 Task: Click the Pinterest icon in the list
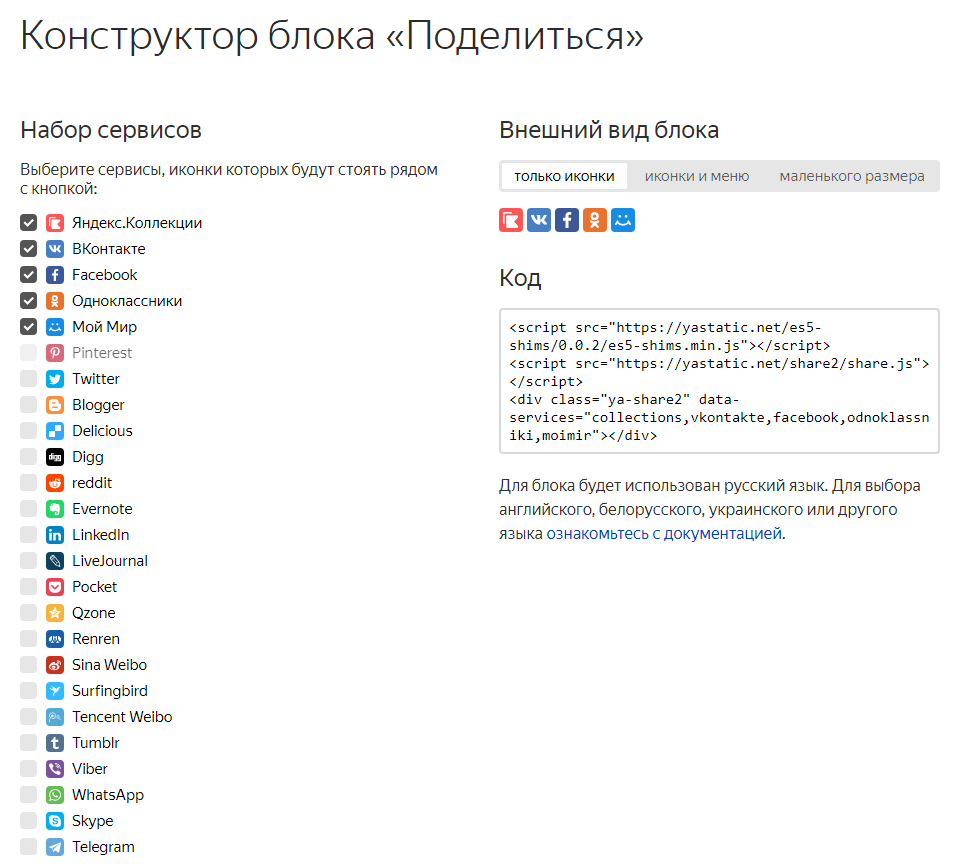(x=55, y=353)
